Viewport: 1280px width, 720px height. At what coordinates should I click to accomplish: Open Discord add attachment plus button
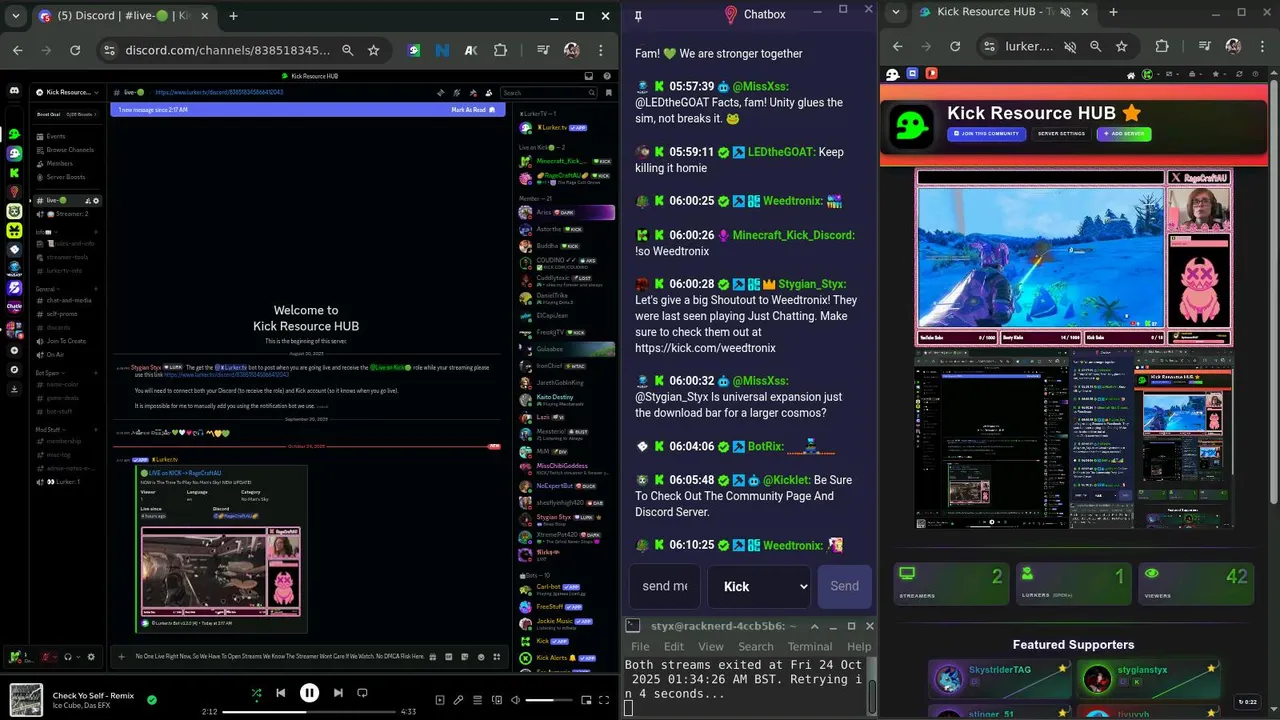click(122, 657)
